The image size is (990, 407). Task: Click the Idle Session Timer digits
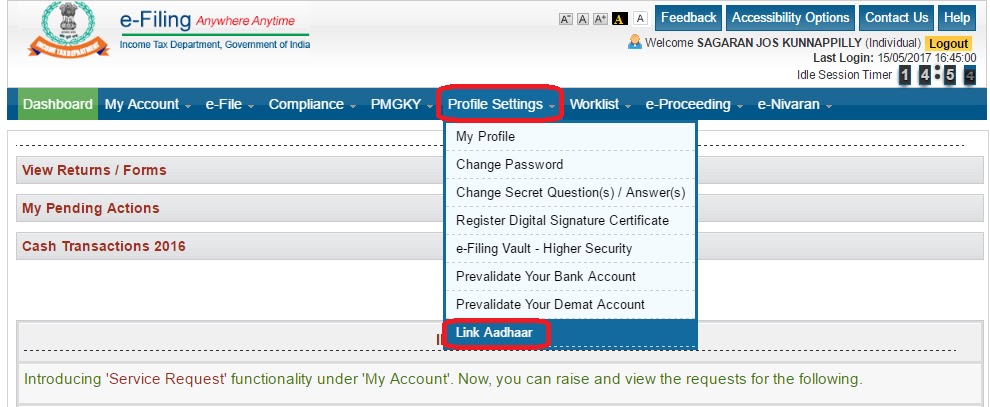[938, 76]
